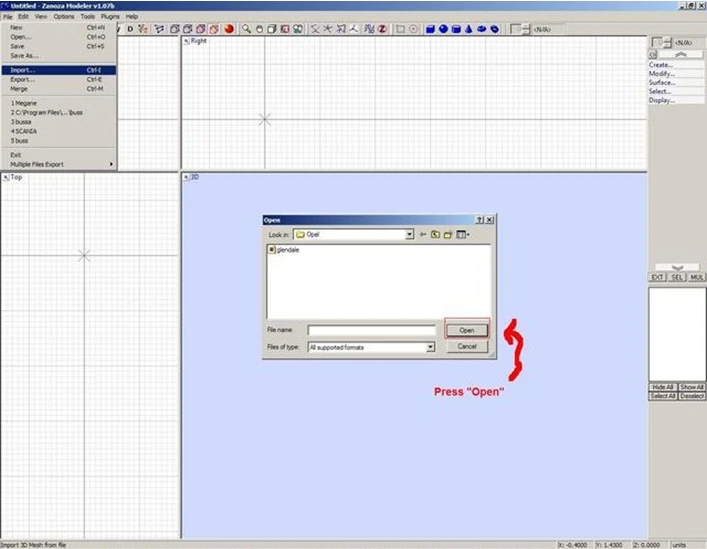The height and width of the screenshot is (549, 707).
Task: Click the Select All button
Action: [662, 396]
